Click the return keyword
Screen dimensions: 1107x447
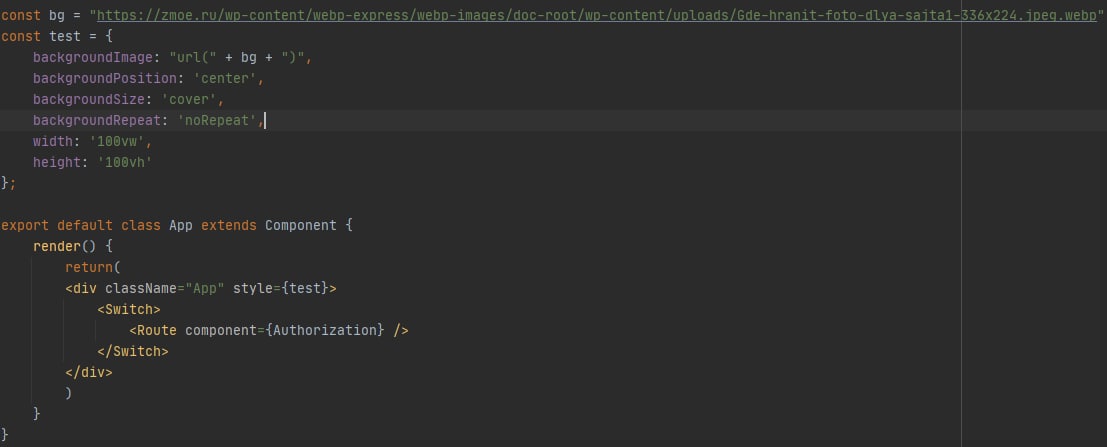coord(89,268)
